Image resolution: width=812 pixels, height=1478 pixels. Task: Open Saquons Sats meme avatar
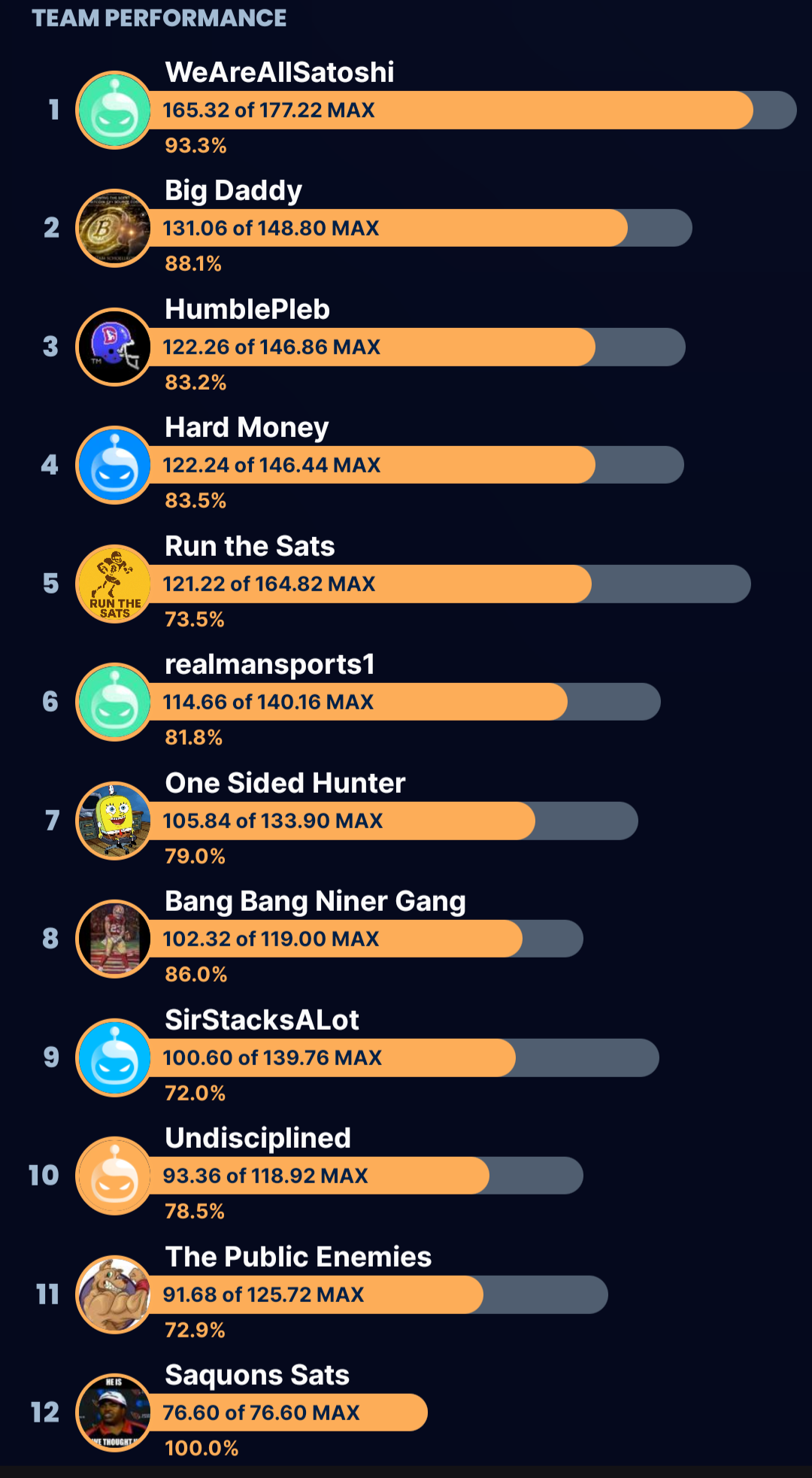click(x=114, y=1413)
